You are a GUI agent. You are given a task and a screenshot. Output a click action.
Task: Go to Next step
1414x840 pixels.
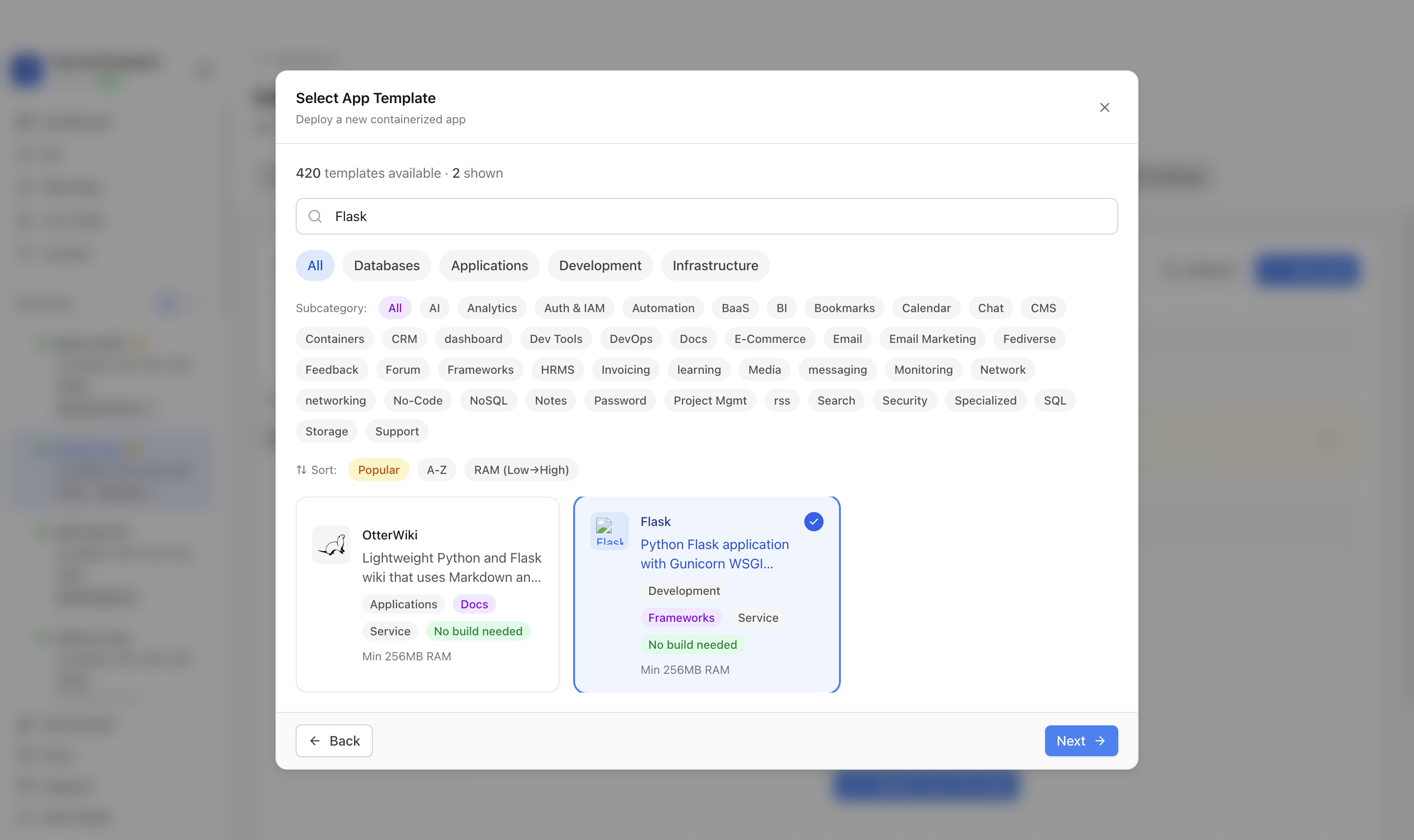pos(1081,740)
